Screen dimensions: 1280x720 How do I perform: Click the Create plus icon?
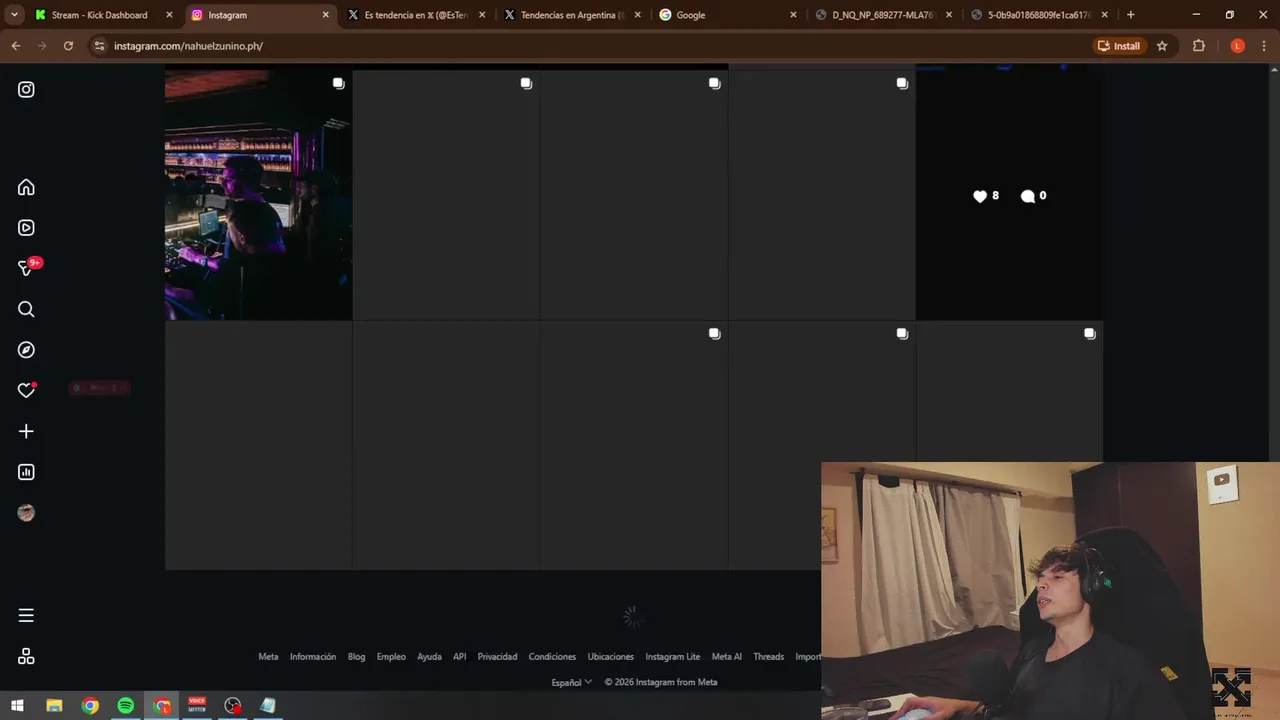point(26,431)
